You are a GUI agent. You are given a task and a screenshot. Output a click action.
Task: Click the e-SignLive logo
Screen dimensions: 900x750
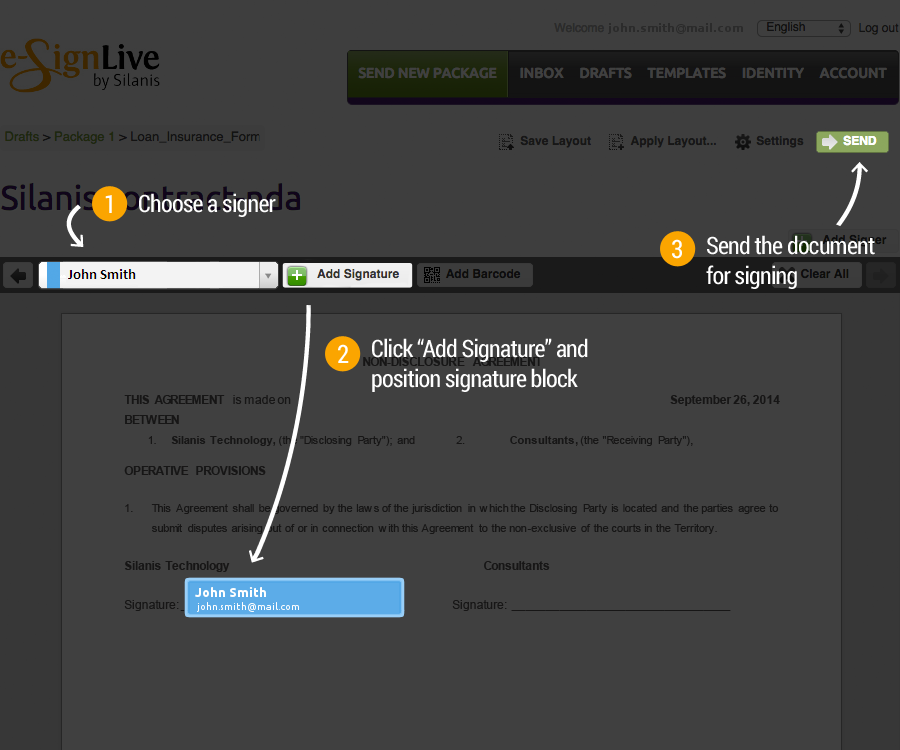(x=80, y=66)
